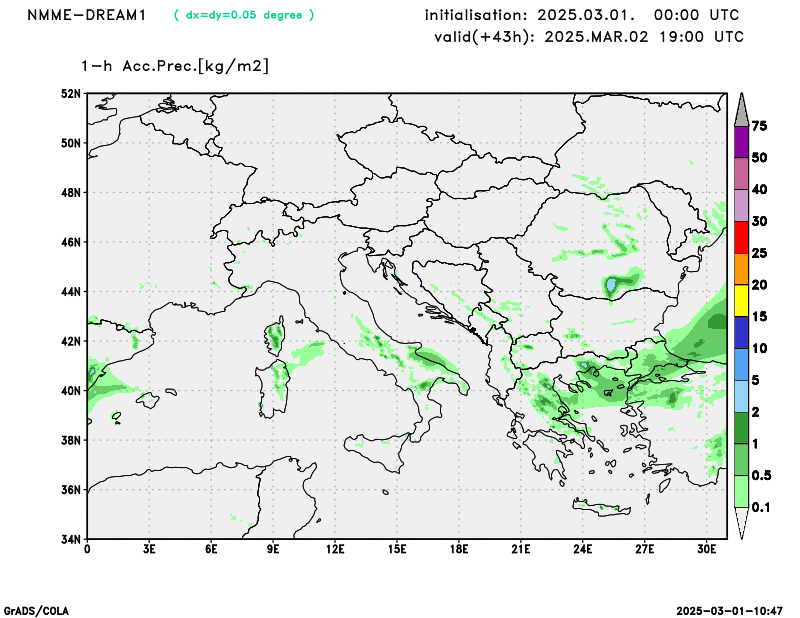
Task: Click the 12E longitude axis label
Action: (x=335, y=550)
